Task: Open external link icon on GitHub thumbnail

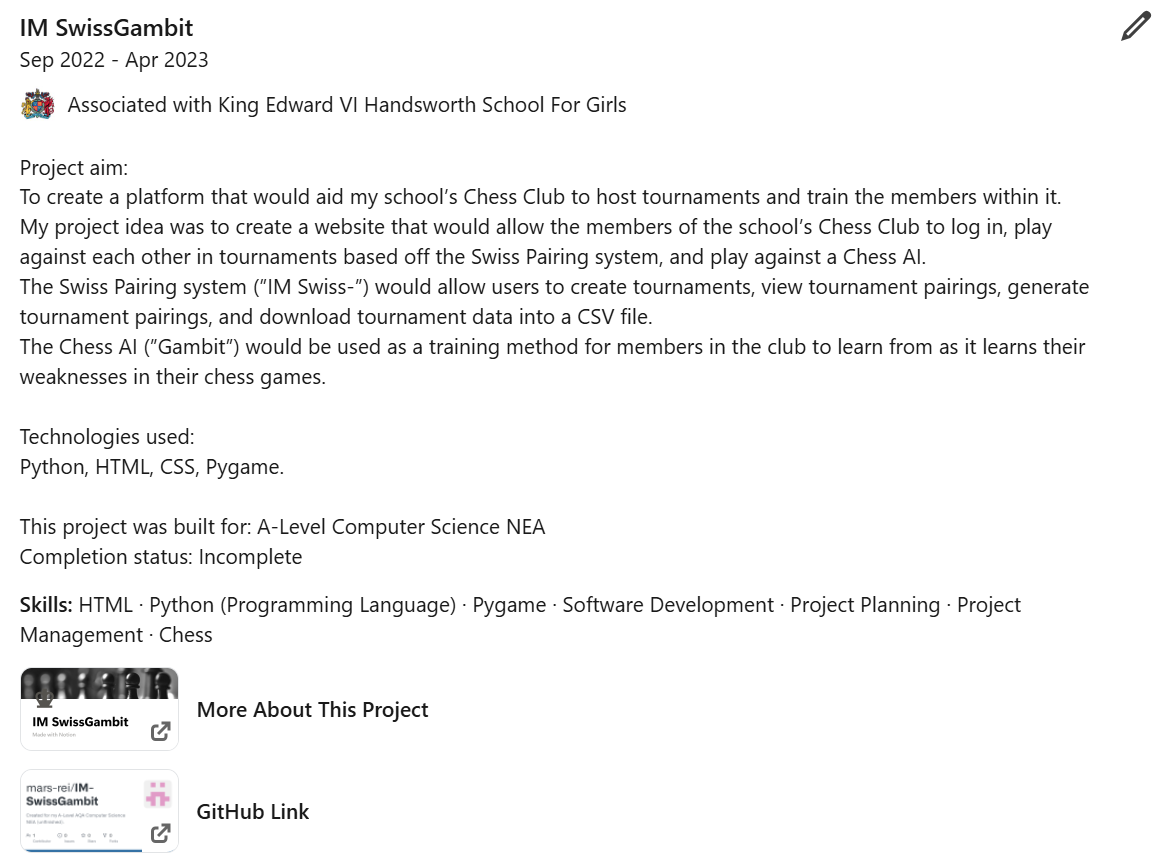Action: [161, 833]
